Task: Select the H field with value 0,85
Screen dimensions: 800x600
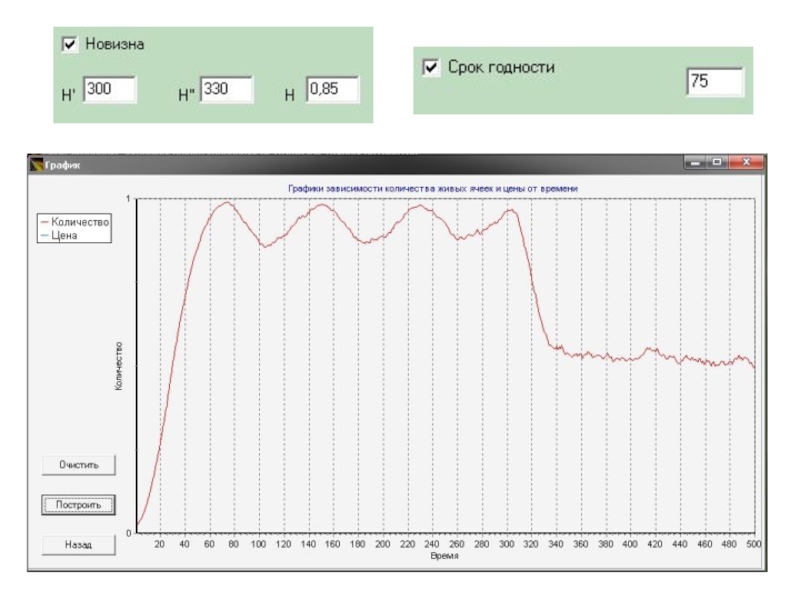Action: click(x=332, y=90)
